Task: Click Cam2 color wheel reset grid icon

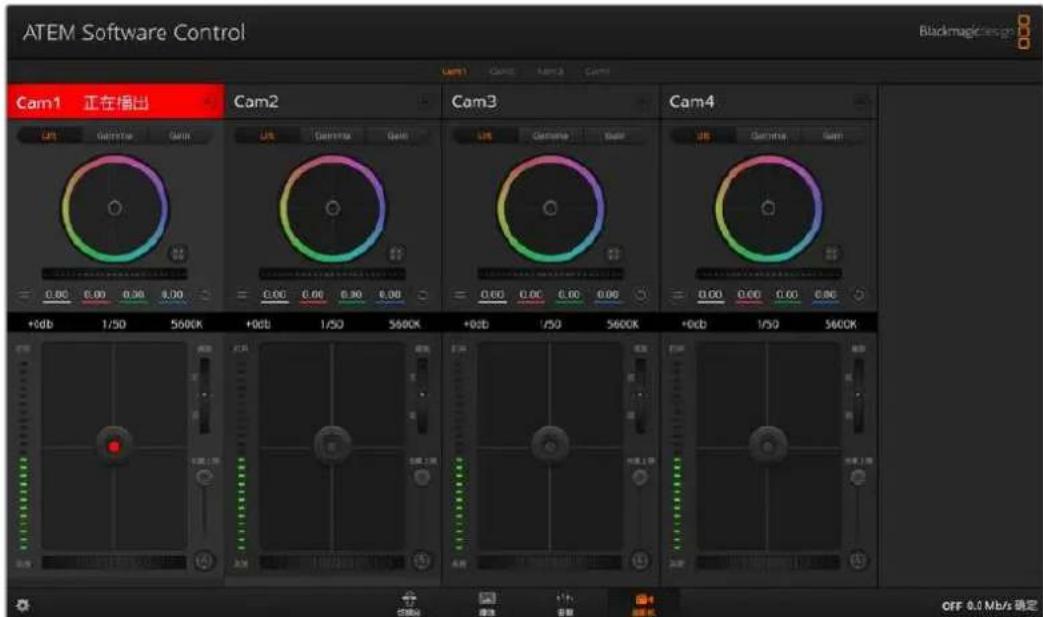Action: (396, 253)
